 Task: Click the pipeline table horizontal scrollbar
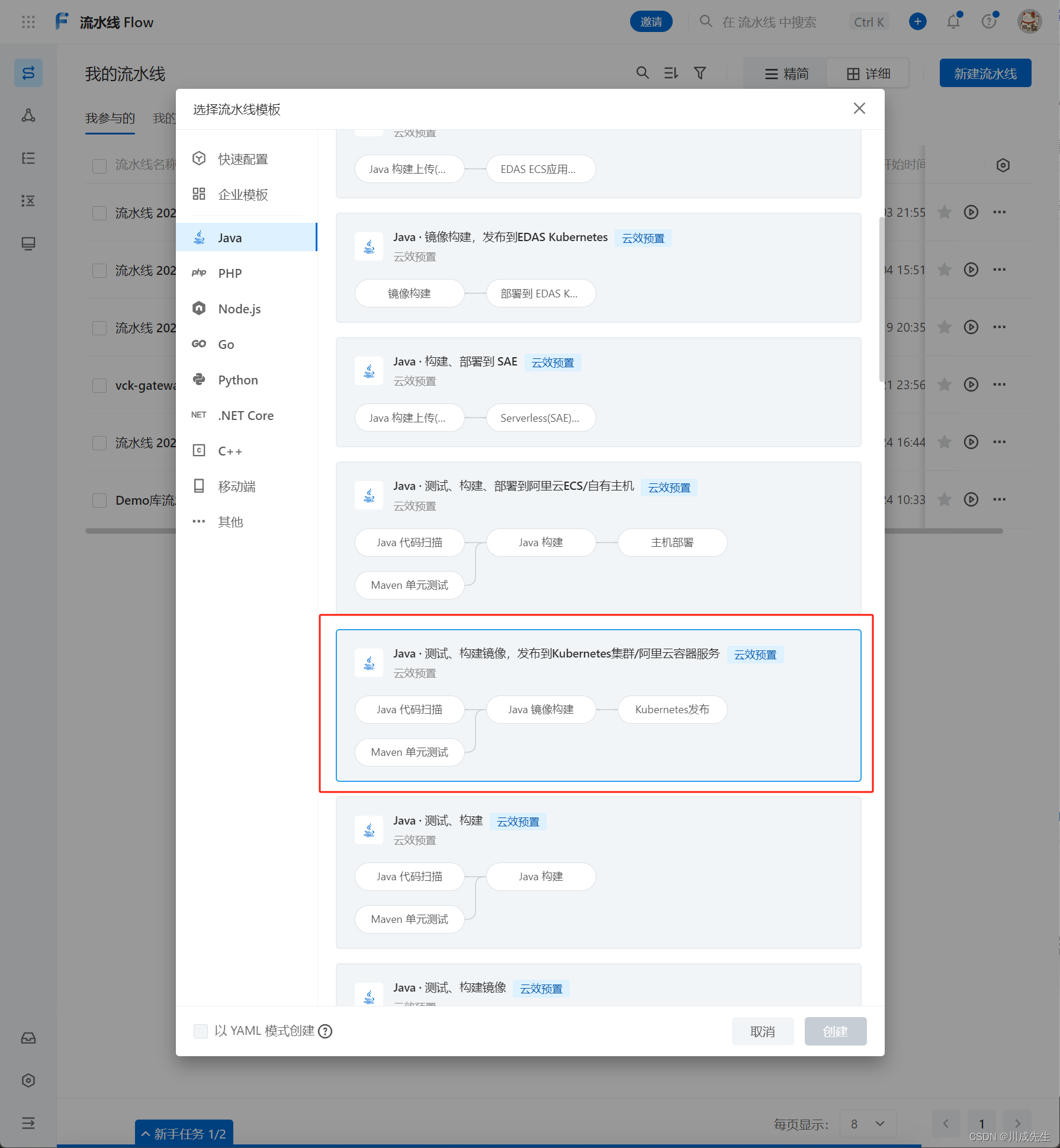pyautogui.click(x=544, y=531)
